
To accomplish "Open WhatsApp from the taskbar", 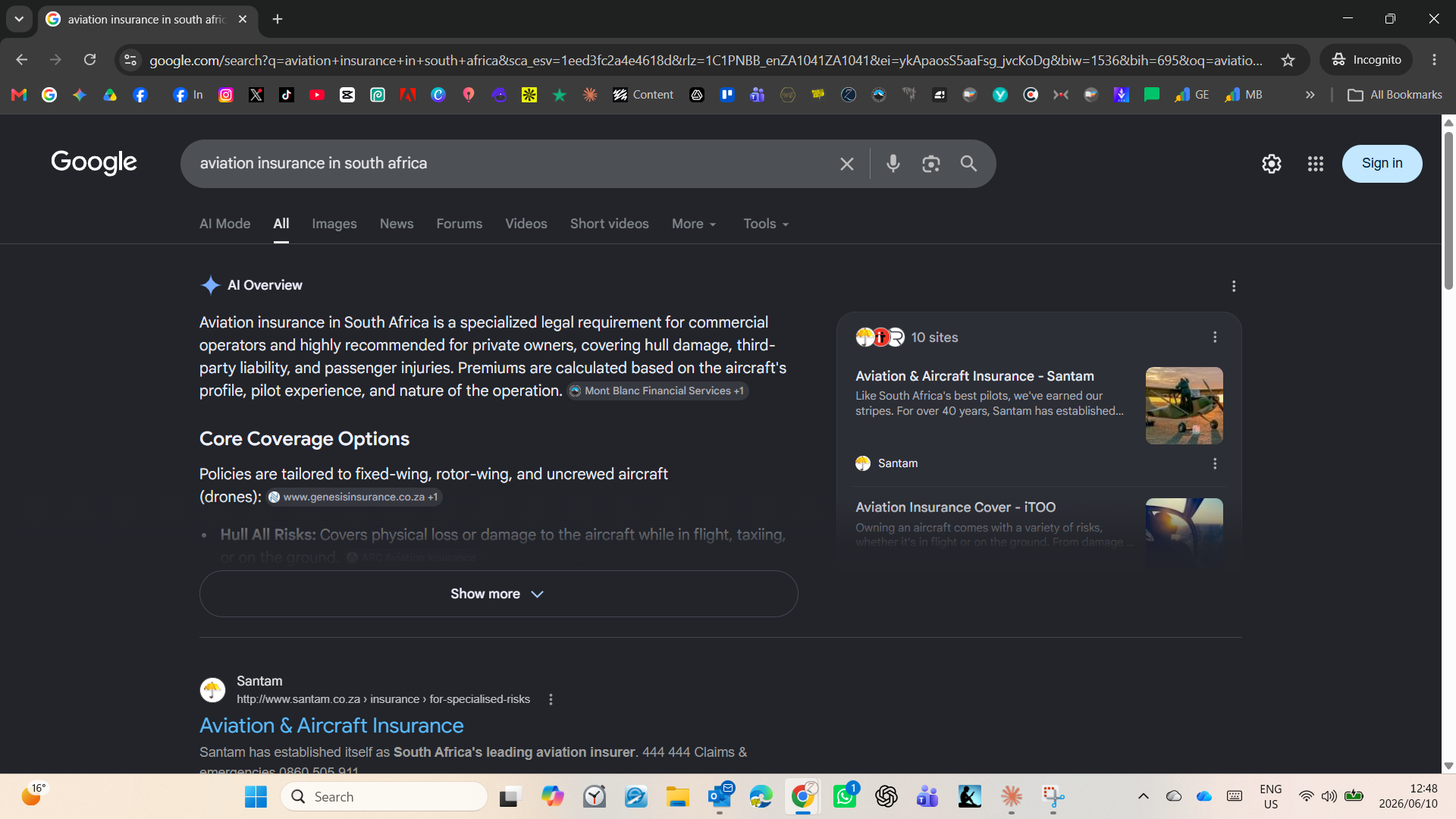I will tap(845, 797).
